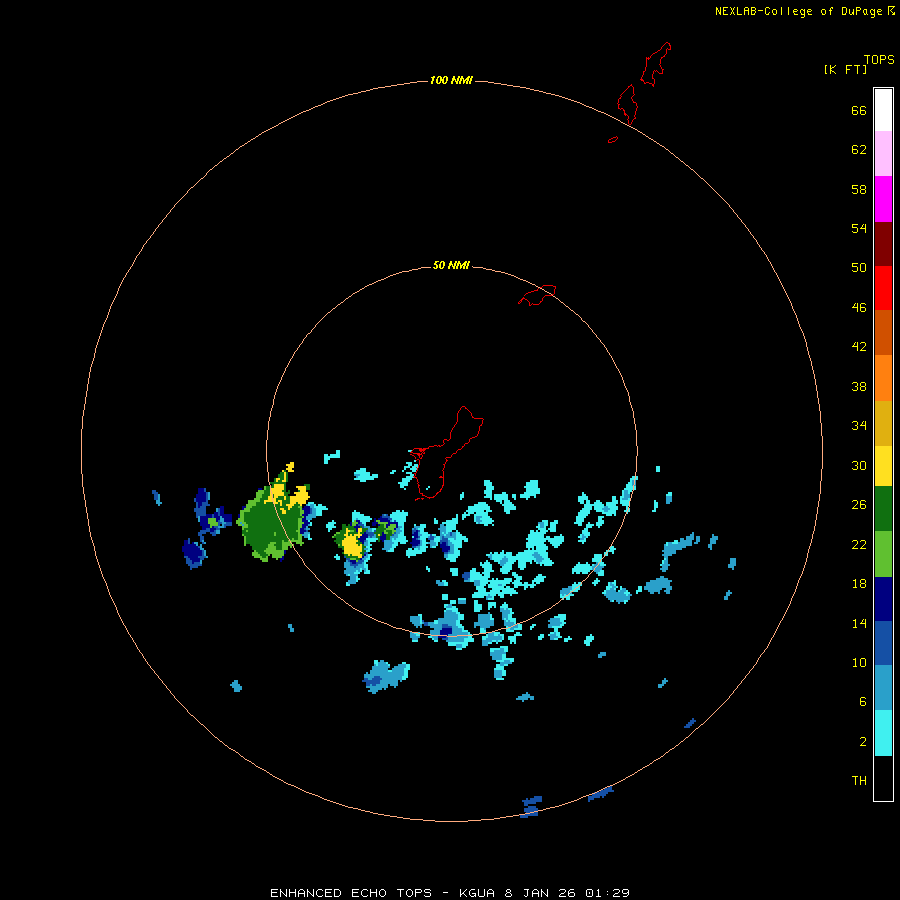Screen dimensions: 900x900
Task: Click the magenta legend swatch
Action: click(883, 199)
